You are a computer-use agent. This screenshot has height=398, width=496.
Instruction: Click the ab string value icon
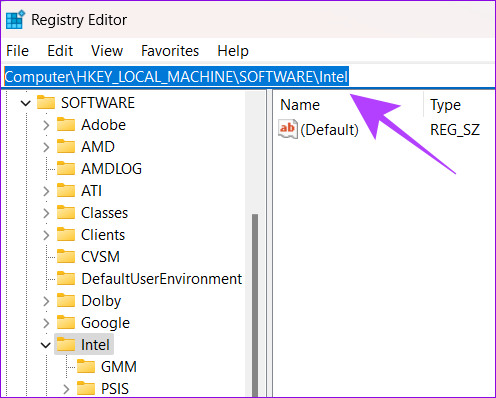[288, 129]
